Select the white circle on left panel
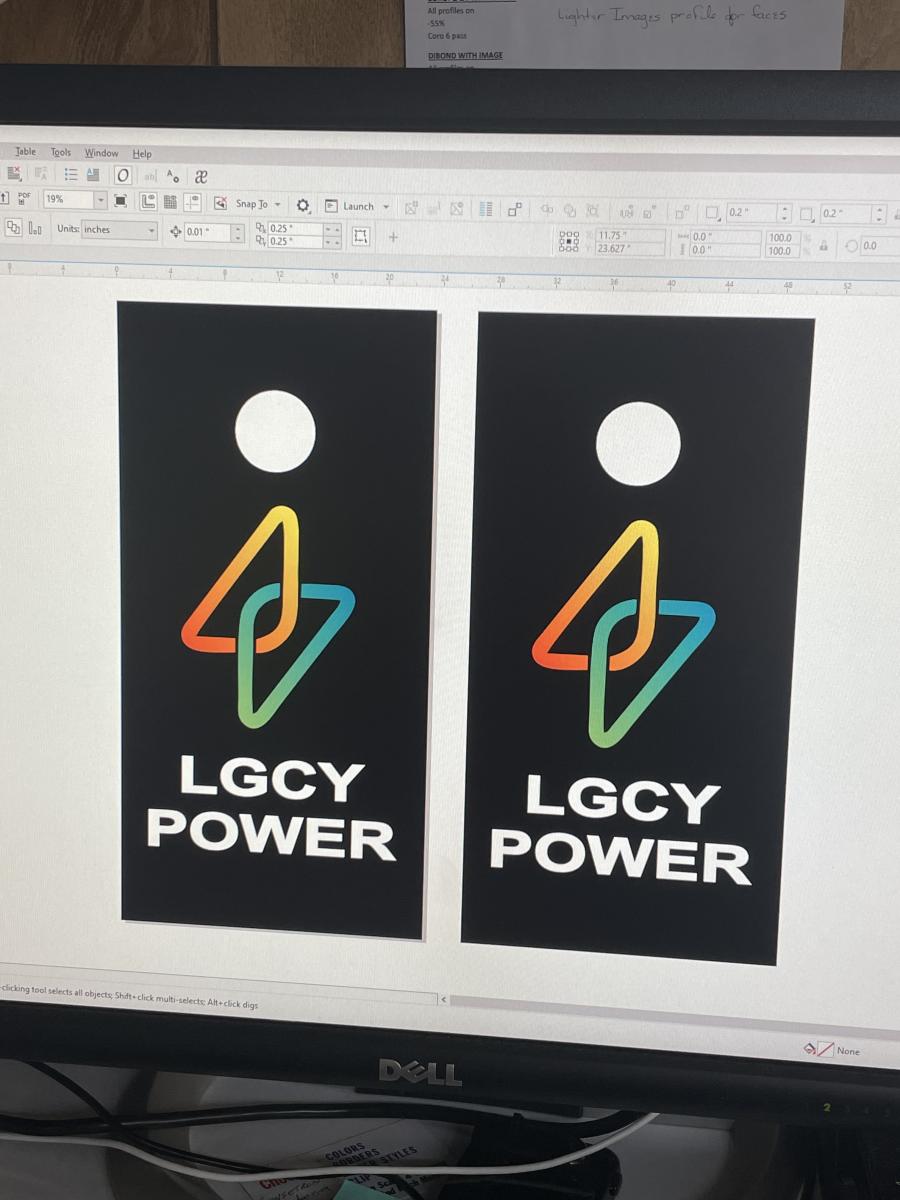Screen dimensions: 900x1200 [x=275, y=431]
